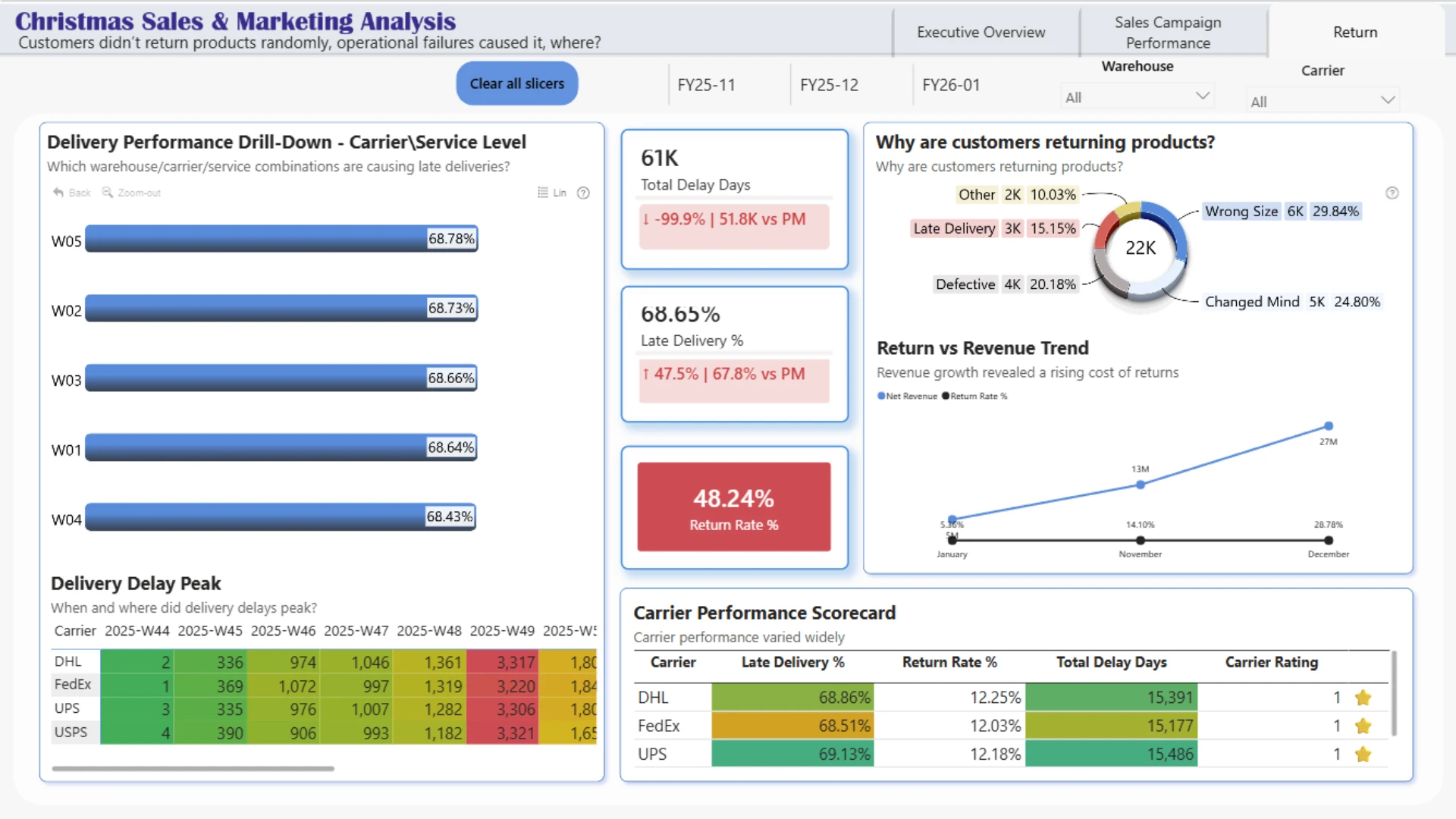
Task: Toggle the Lin scale icon
Action: point(542,193)
